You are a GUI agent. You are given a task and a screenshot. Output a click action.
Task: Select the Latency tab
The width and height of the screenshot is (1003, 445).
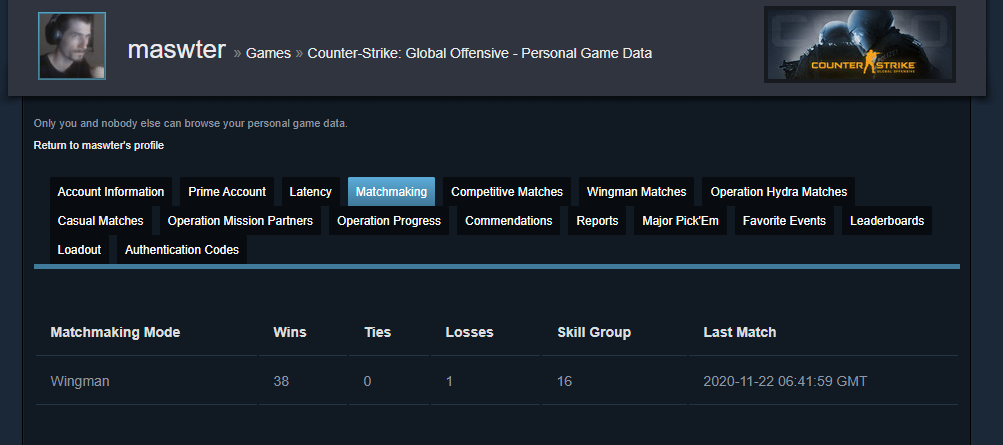310,192
